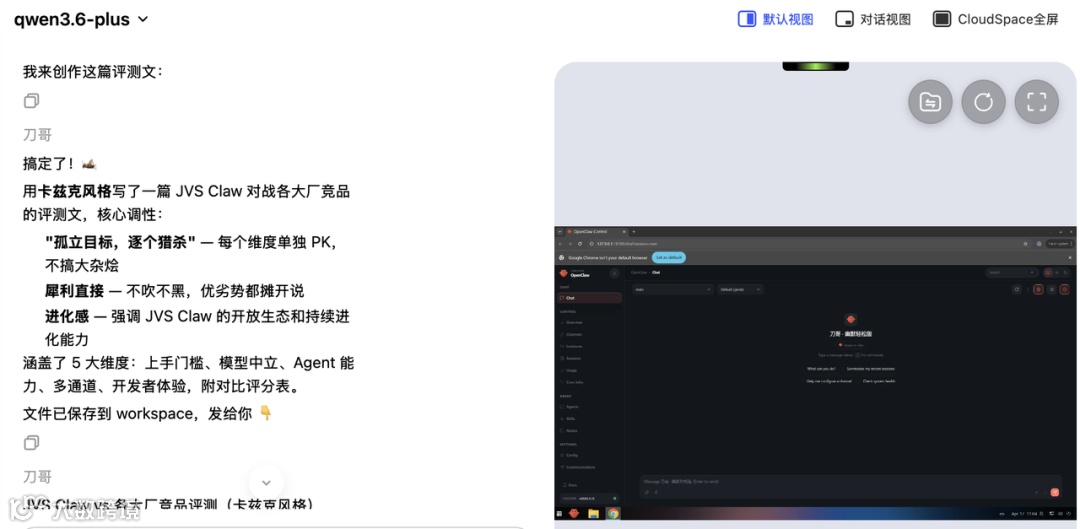
Task: Open Cron Jobs in the OpenClaw sidebar
Action: pyautogui.click(x=590, y=382)
